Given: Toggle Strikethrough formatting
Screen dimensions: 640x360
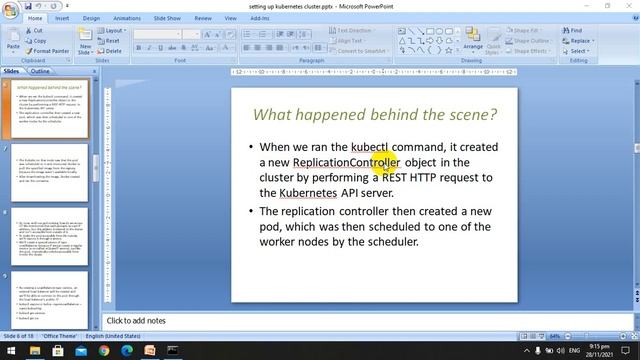Looking at the screenshot, I should click(x=172, y=48).
